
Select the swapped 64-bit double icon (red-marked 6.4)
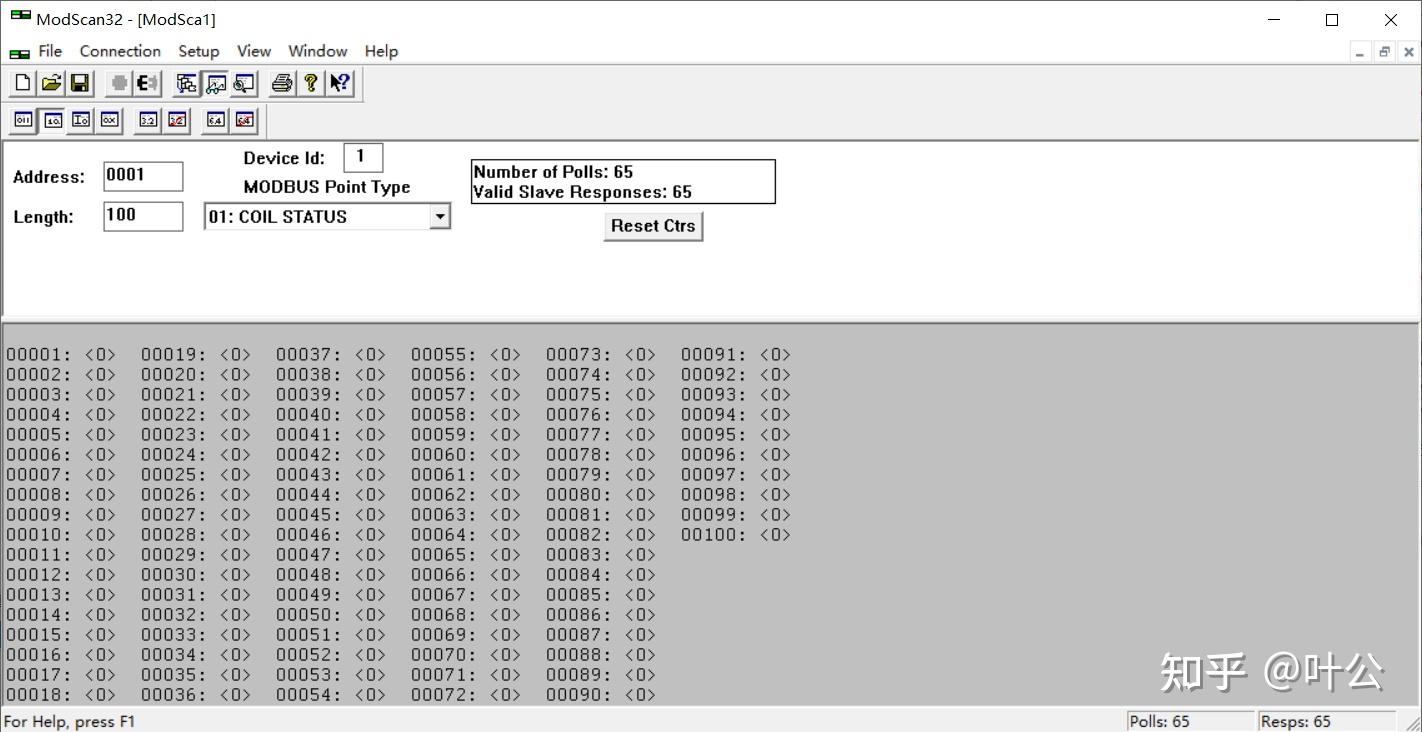(x=245, y=120)
